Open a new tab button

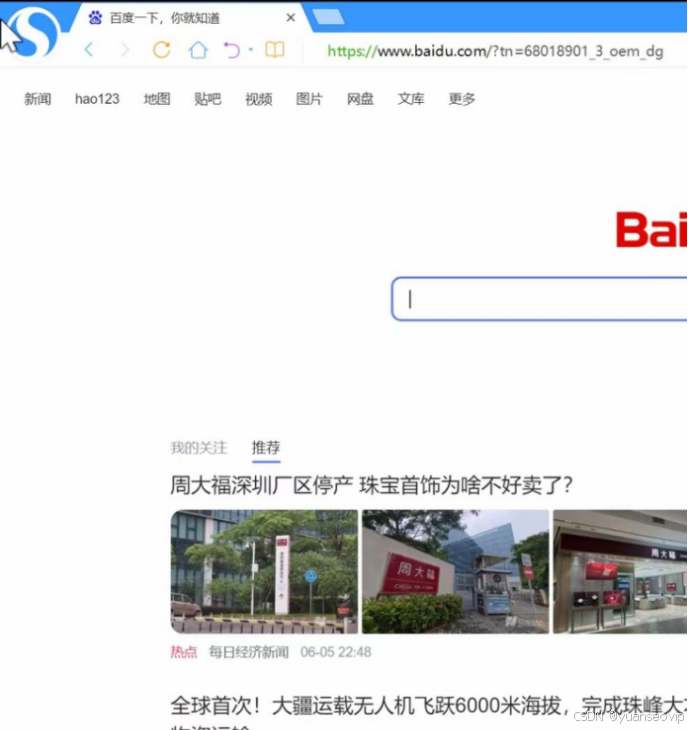pos(329,17)
